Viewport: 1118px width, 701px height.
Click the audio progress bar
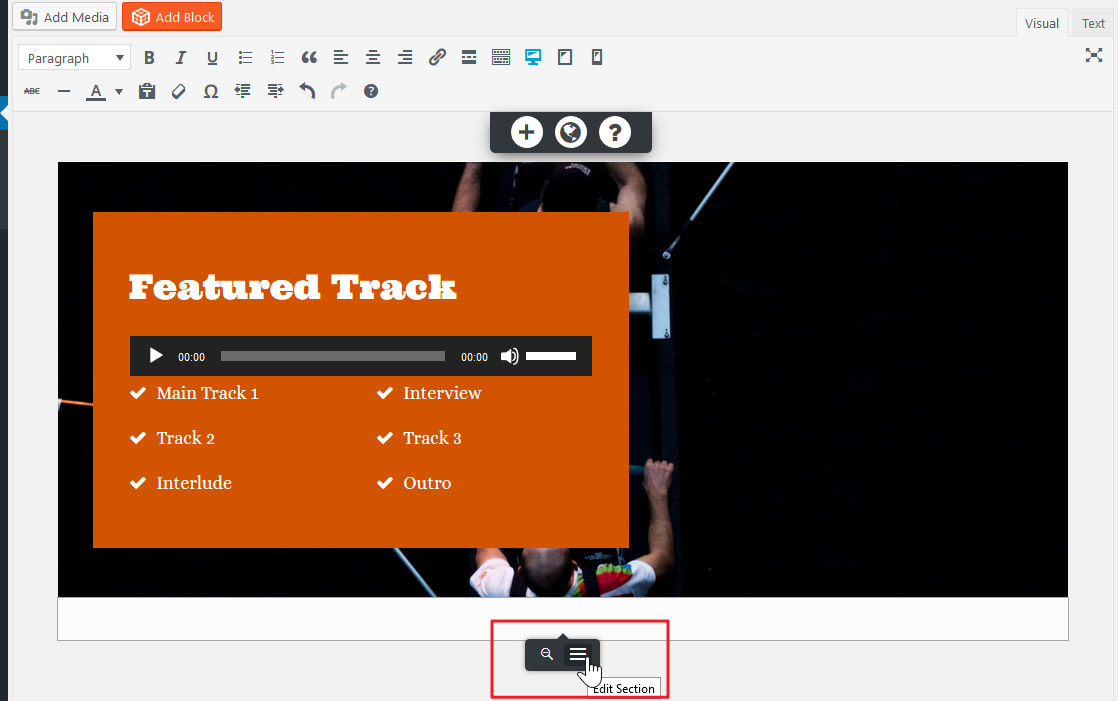pos(332,356)
